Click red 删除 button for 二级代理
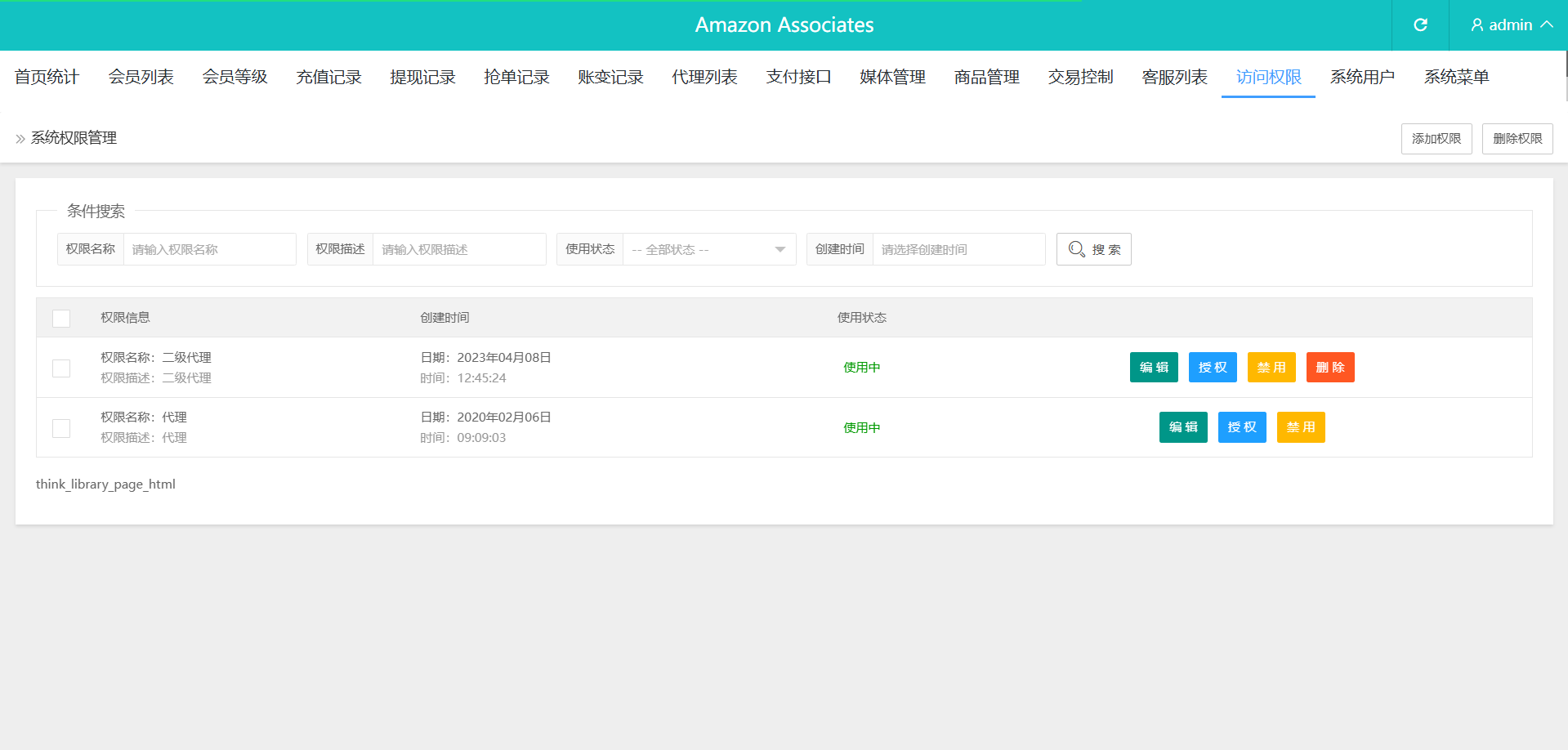Viewport: 1568px width, 750px height. coord(1329,368)
